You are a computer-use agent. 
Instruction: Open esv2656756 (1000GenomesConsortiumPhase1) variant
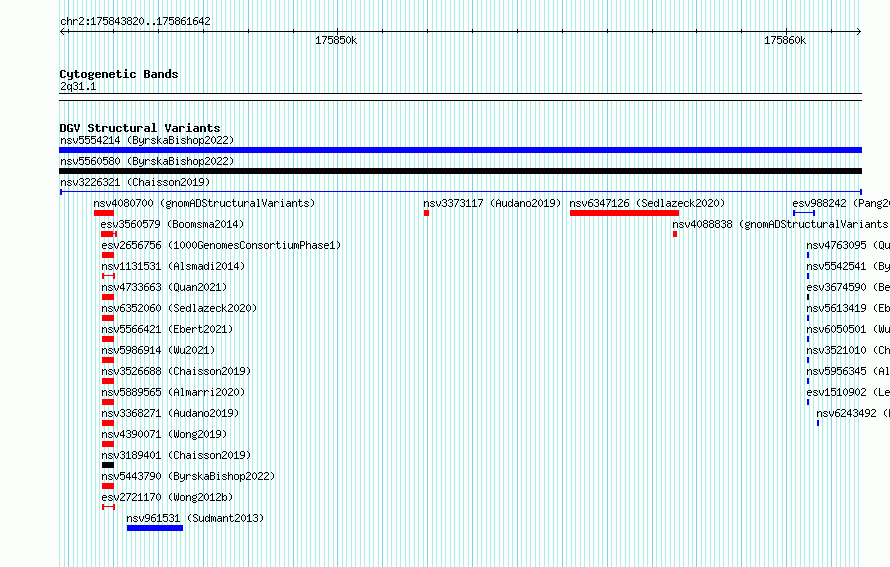coord(221,245)
